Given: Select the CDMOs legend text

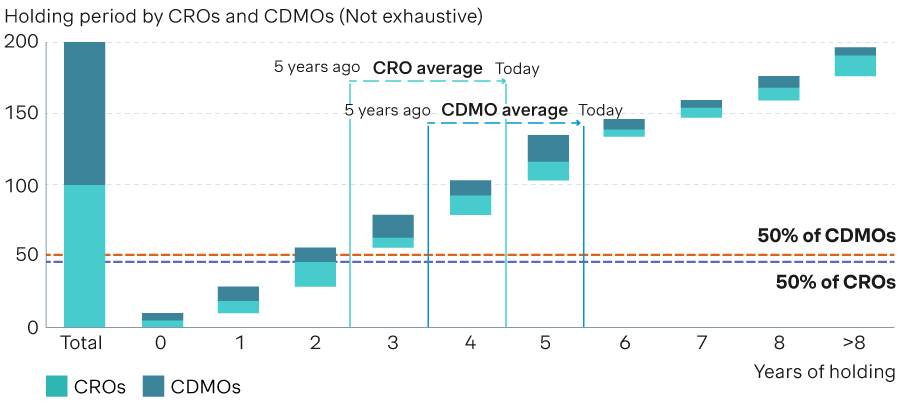Looking at the screenshot, I should click(205, 387).
